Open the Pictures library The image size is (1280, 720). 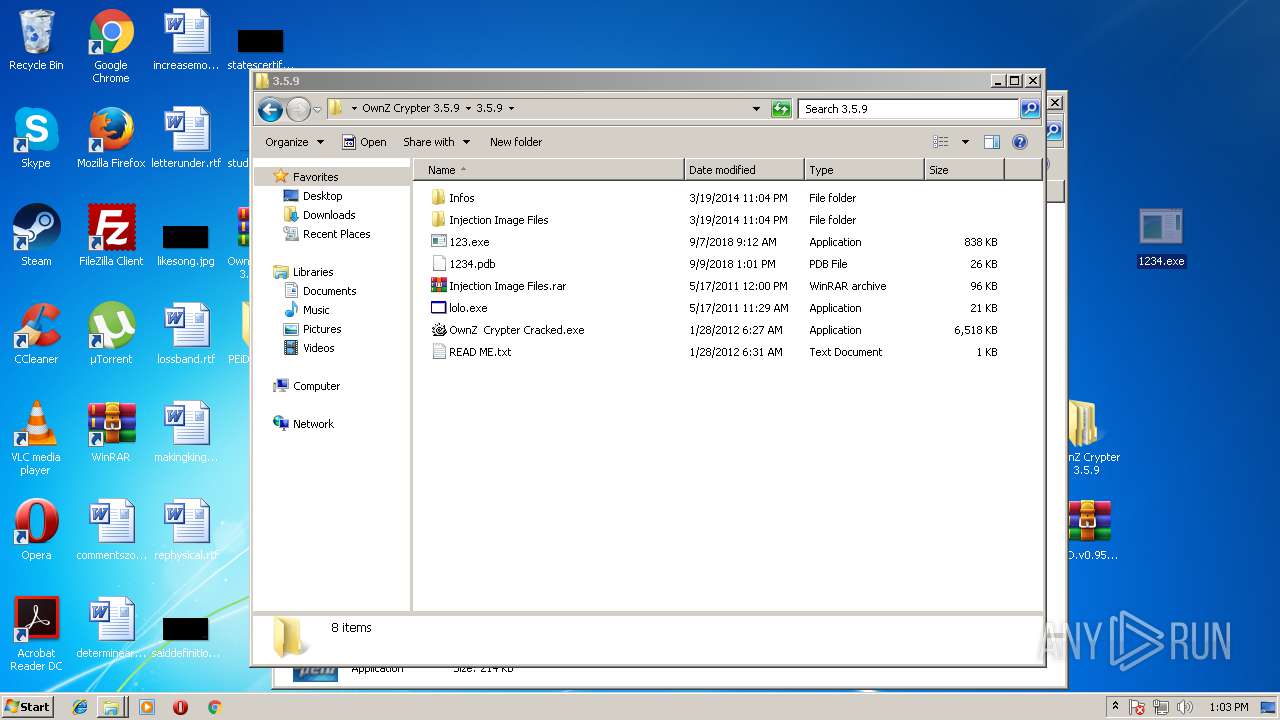tap(322, 329)
